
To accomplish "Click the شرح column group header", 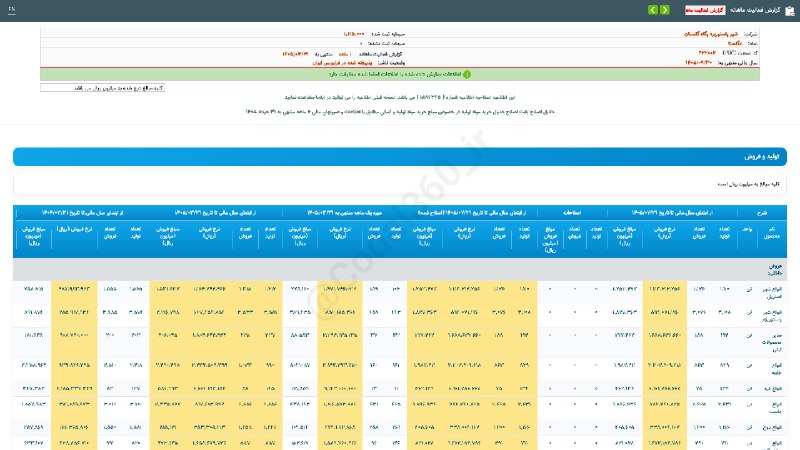I will (761, 212).
